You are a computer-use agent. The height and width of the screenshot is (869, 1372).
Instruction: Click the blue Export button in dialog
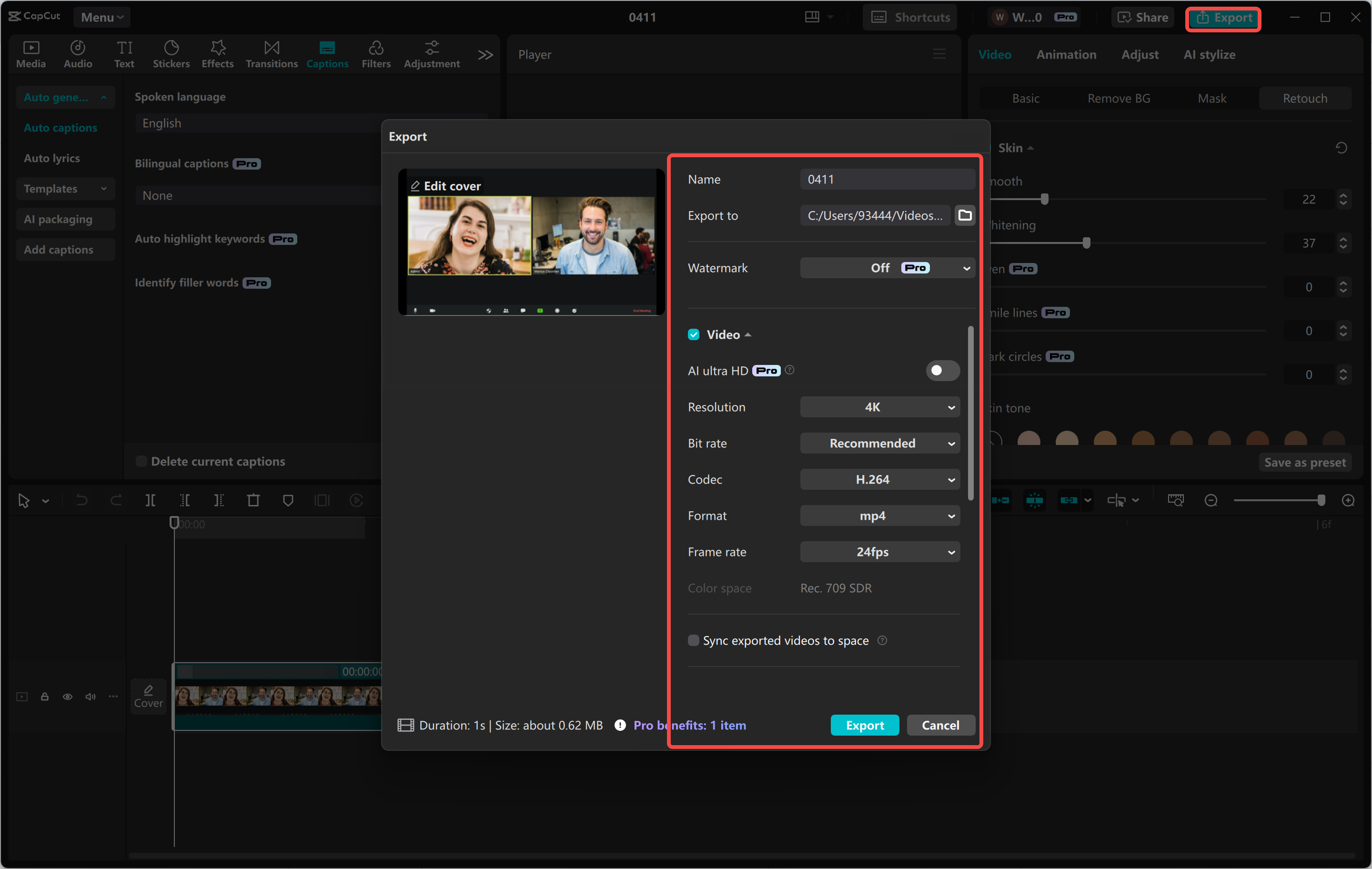(864, 725)
